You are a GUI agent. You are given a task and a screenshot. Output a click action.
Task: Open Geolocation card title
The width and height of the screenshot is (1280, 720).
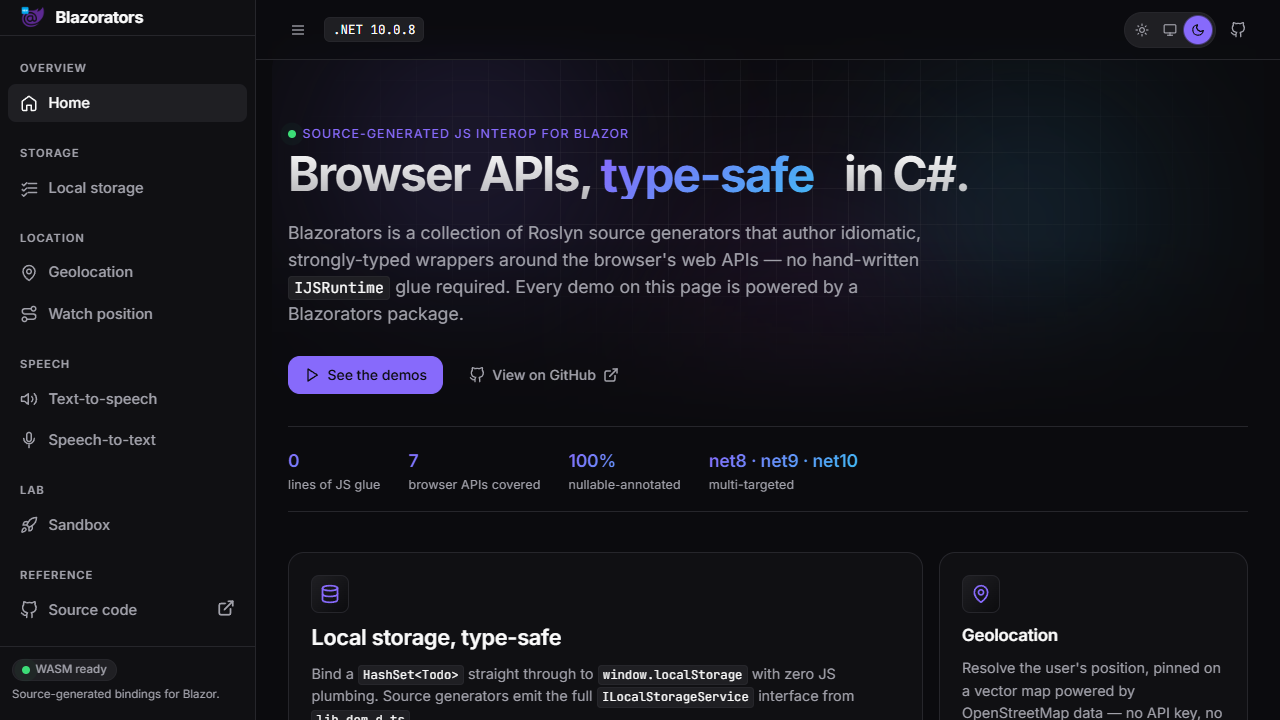click(x=1010, y=635)
